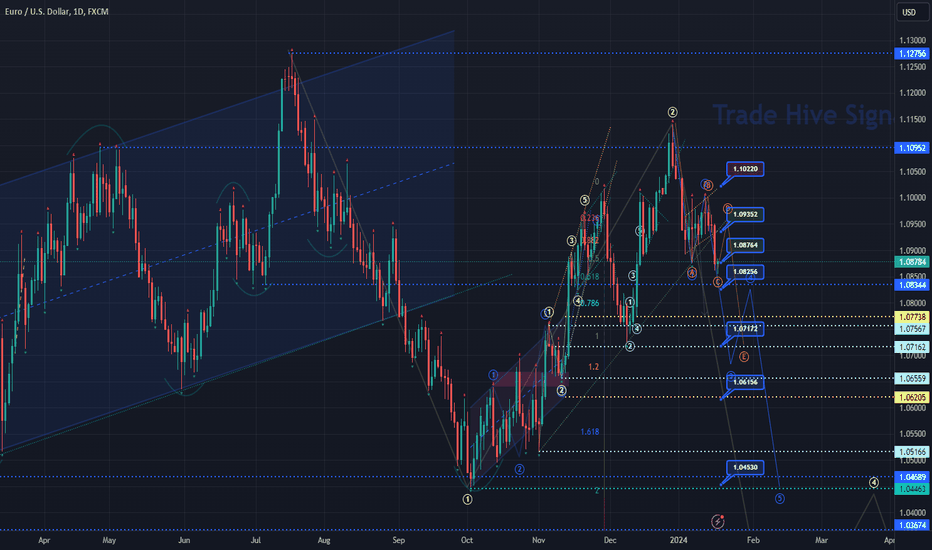Click the Oct label on time axis
This screenshot has height=550, width=932.
coord(467,540)
